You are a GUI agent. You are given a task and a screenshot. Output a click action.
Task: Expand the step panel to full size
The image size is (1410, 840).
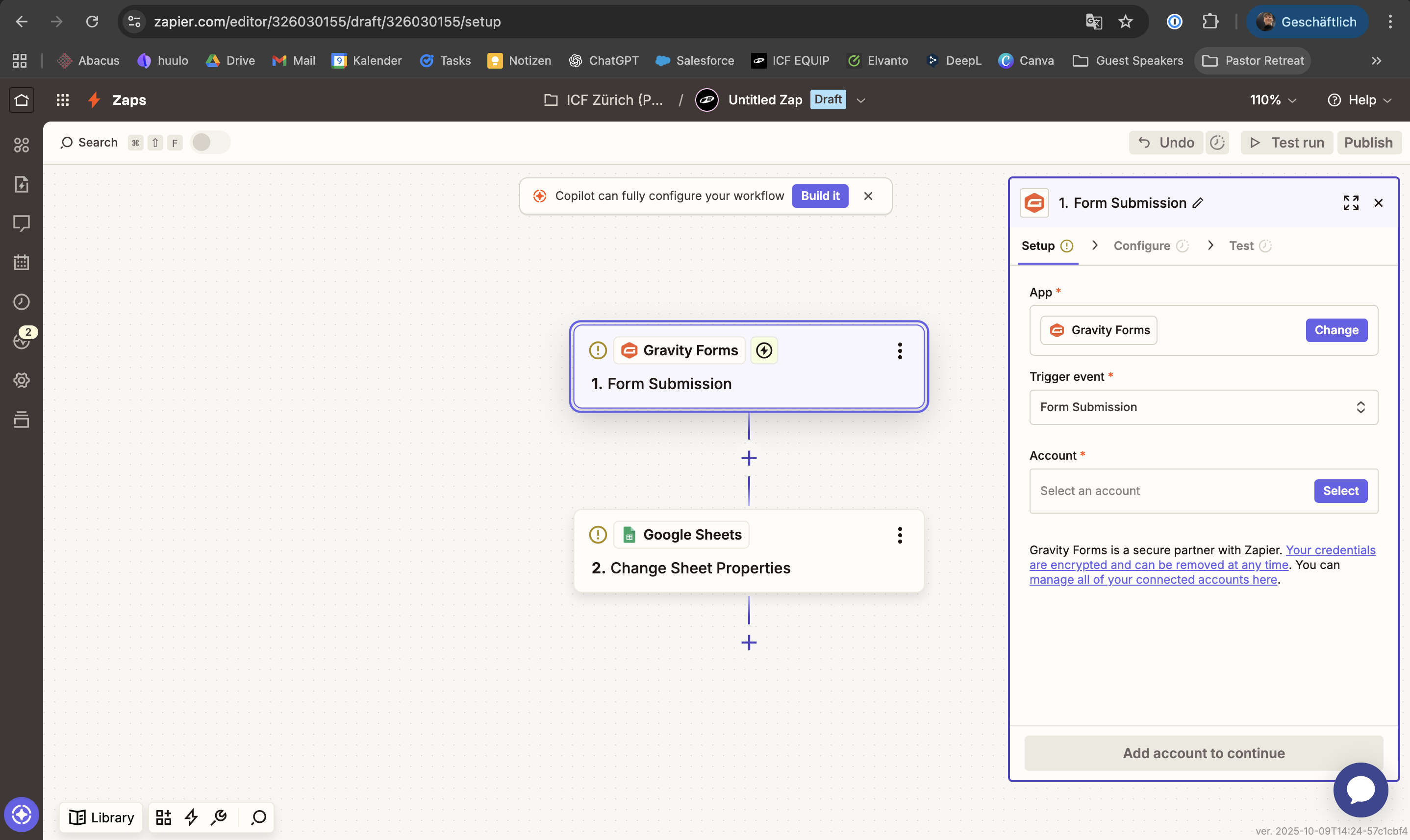1351,203
